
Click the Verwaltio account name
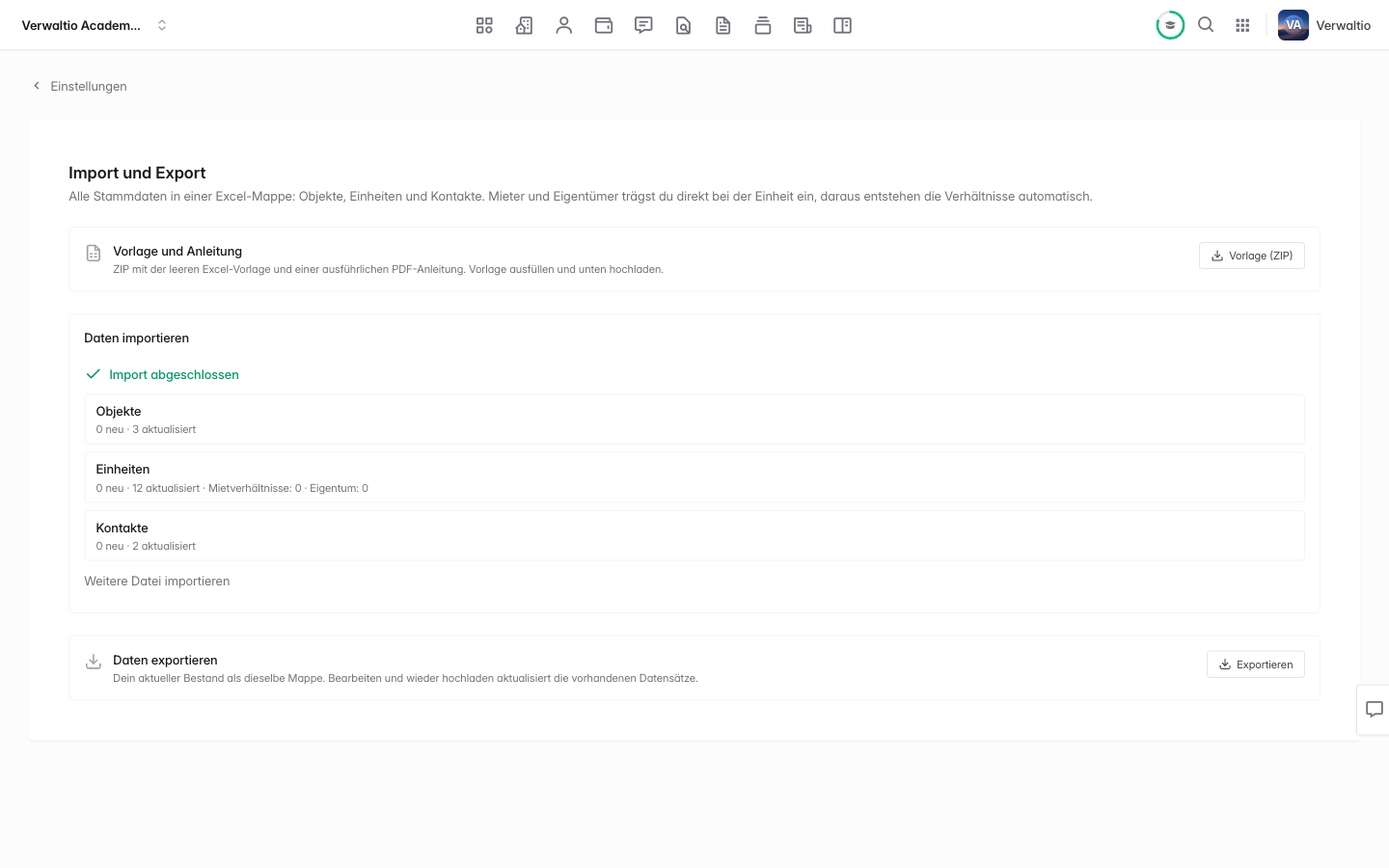(1343, 26)
